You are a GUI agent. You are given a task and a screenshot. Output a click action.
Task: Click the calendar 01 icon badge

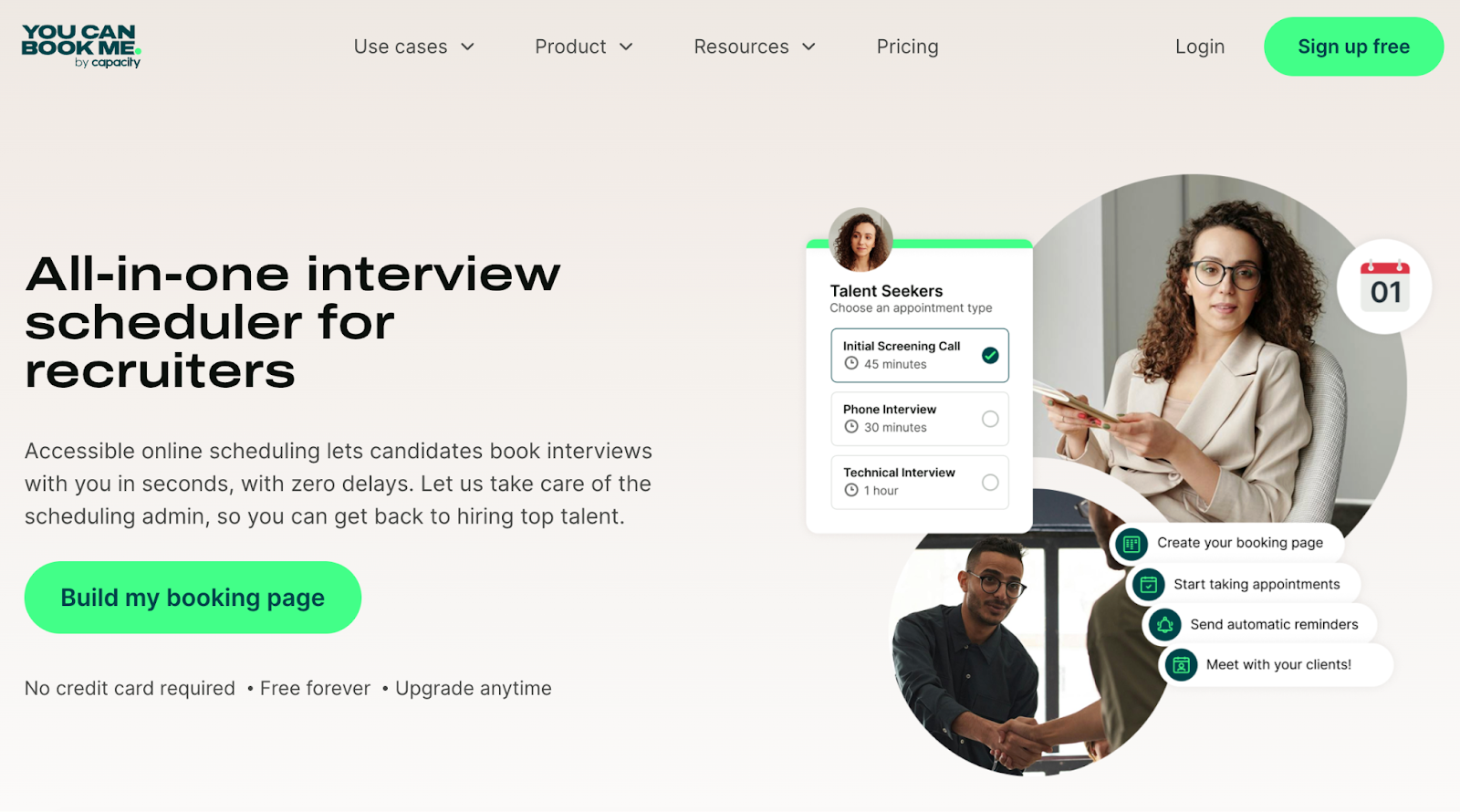(1384, 286)
